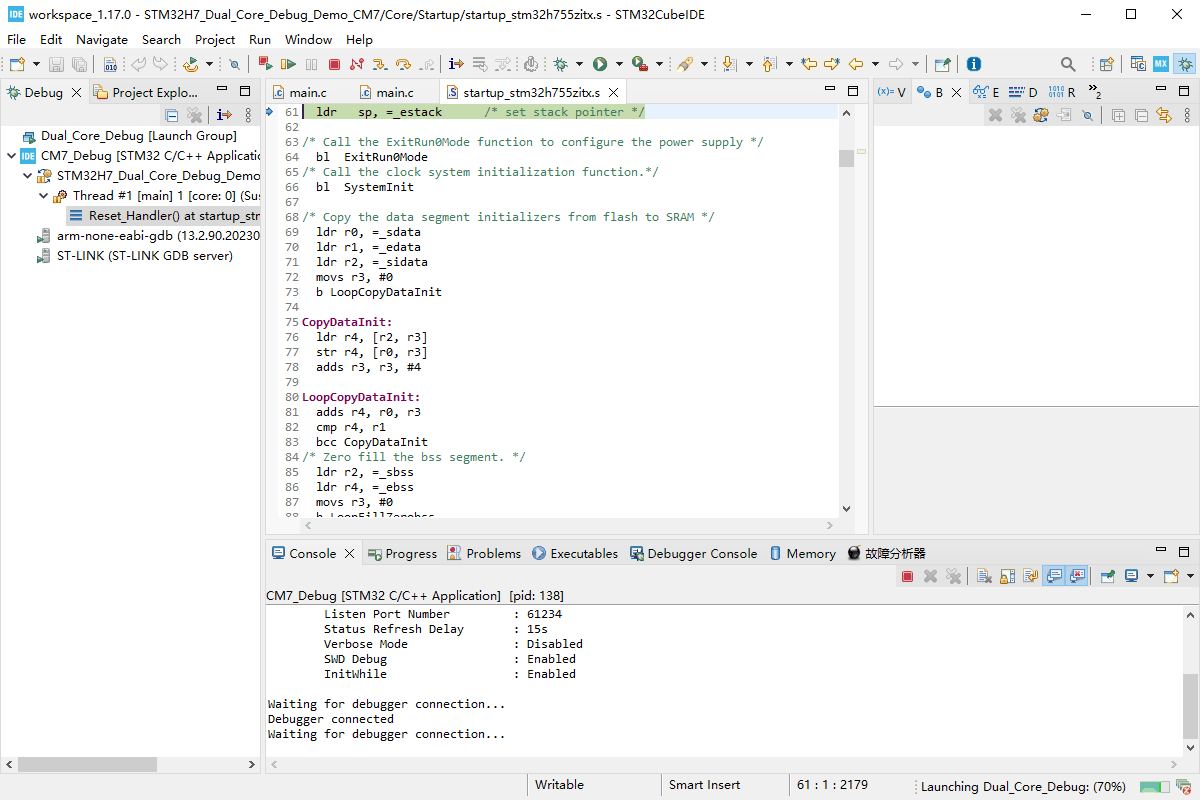Open the Navigate menu
This screenshot has height=800, width=1200.
tap(102, 40)
